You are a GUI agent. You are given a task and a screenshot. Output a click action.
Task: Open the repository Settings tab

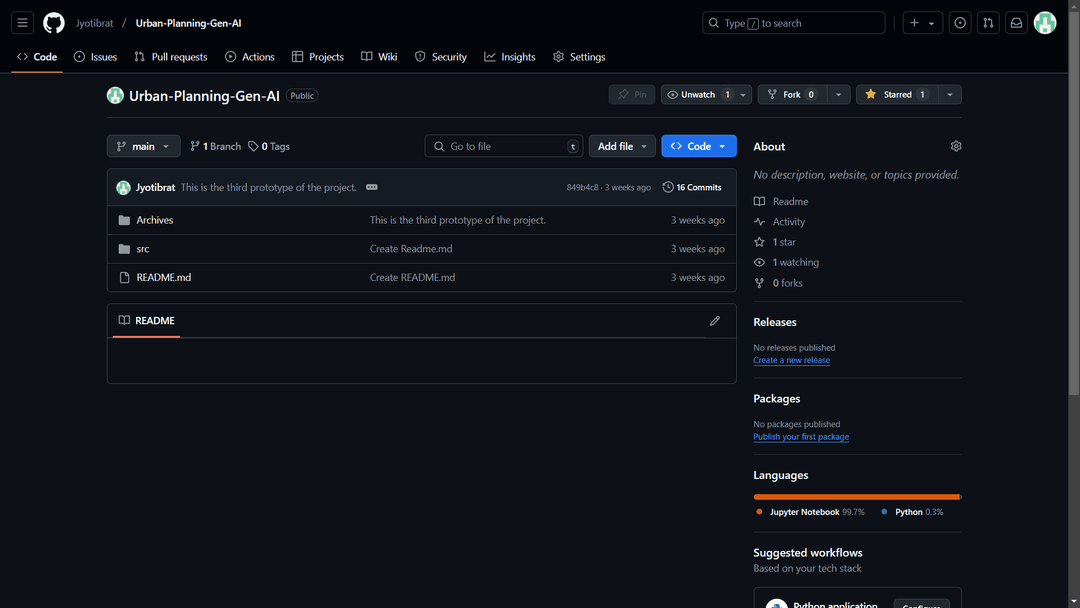579,57
